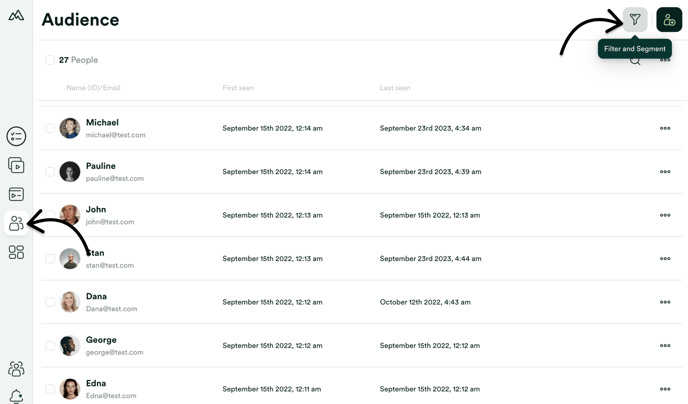Click email Dana@test.com

click(111, 309)
